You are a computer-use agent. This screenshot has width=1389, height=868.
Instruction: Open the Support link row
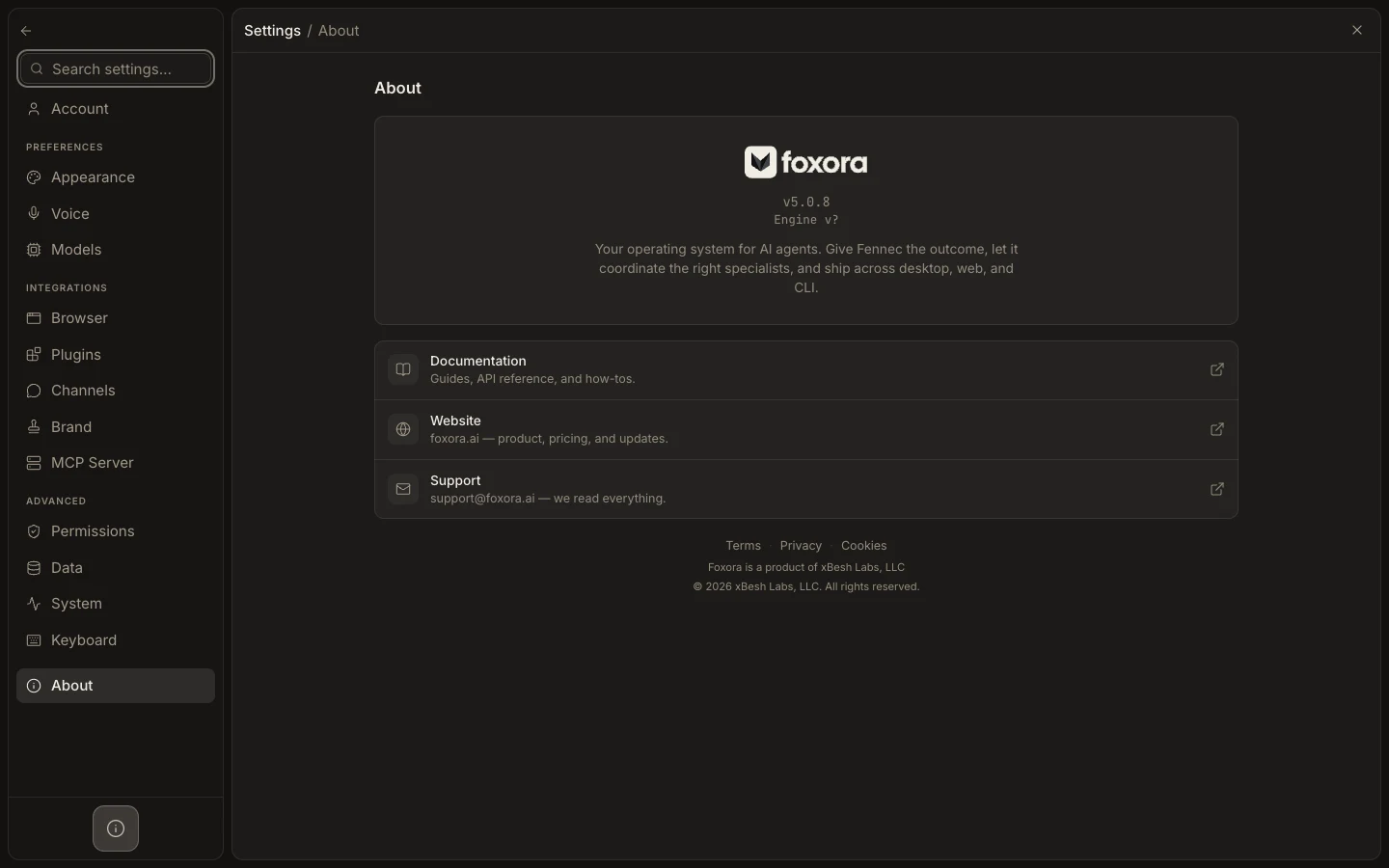tap(806, 489)
